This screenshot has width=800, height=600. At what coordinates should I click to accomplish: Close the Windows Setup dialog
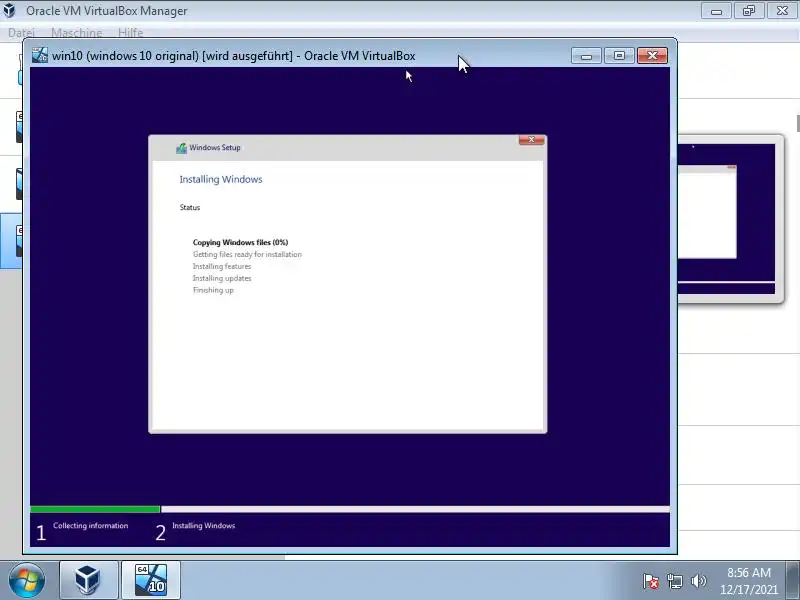[532, 140]
